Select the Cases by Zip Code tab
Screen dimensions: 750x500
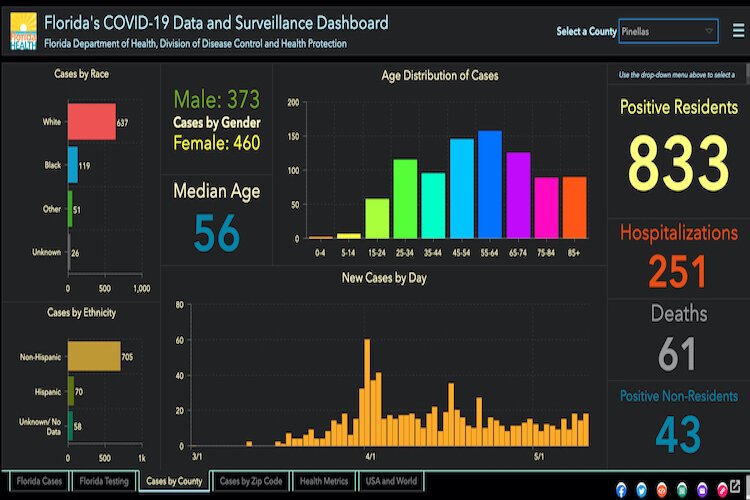[251, 481]
